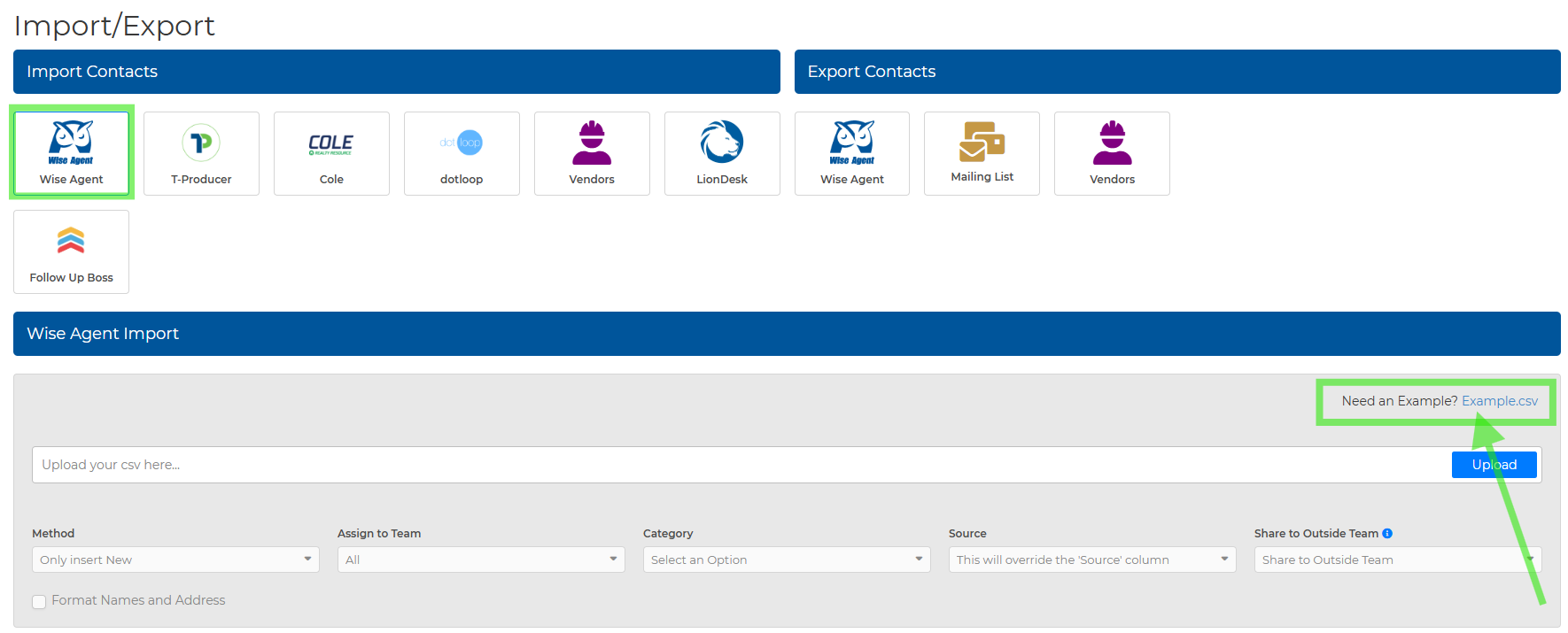
Task: Click Wise Agent Import section header
Action: coord(787,334)
